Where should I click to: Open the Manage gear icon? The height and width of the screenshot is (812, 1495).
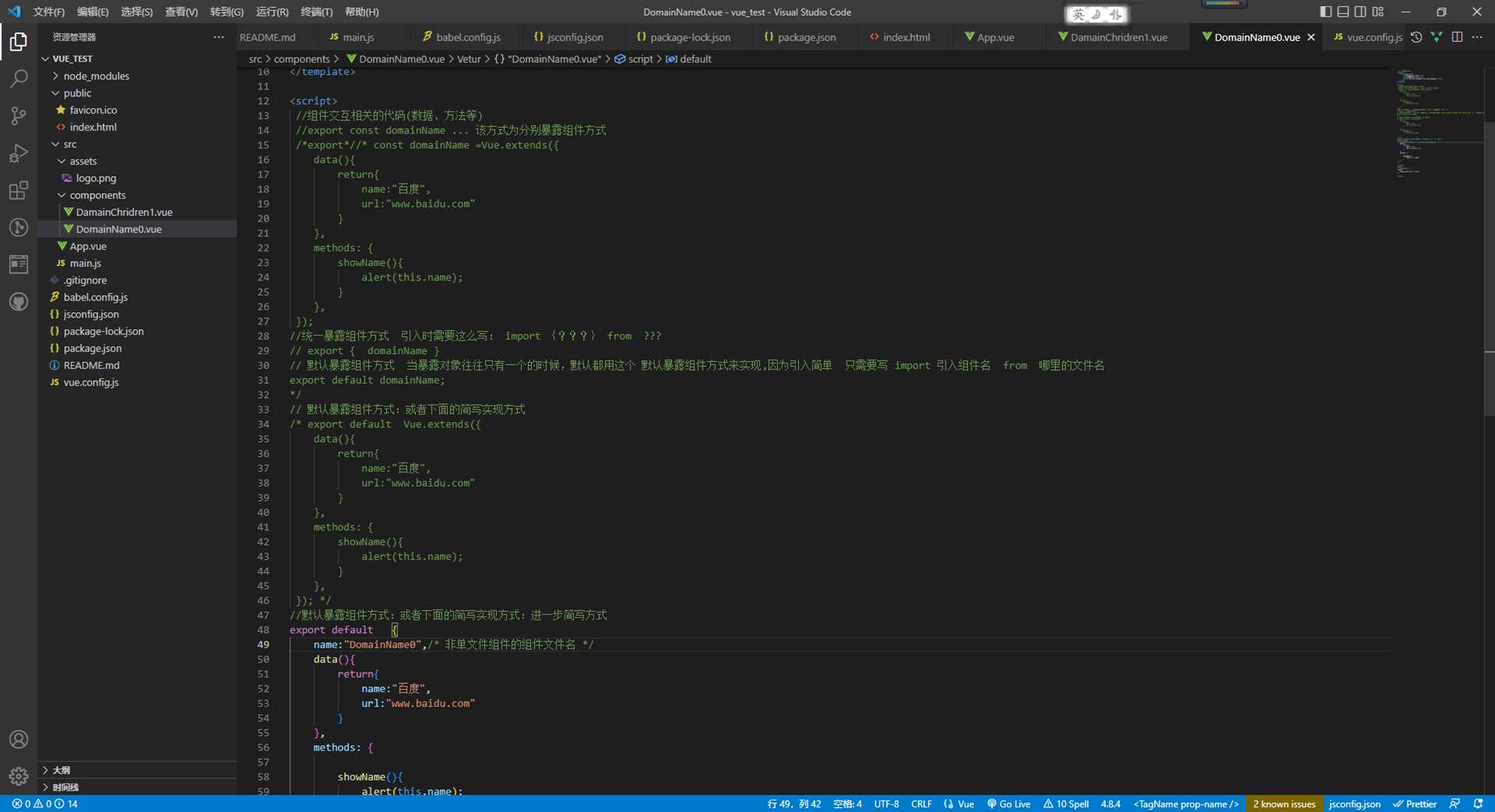[x=19, y=776]
